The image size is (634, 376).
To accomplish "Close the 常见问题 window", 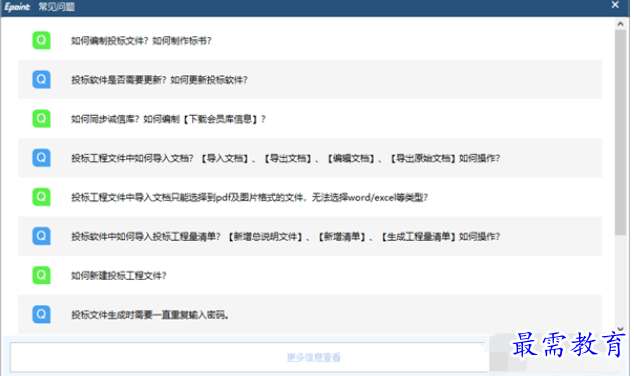I will tap(615, 5).
